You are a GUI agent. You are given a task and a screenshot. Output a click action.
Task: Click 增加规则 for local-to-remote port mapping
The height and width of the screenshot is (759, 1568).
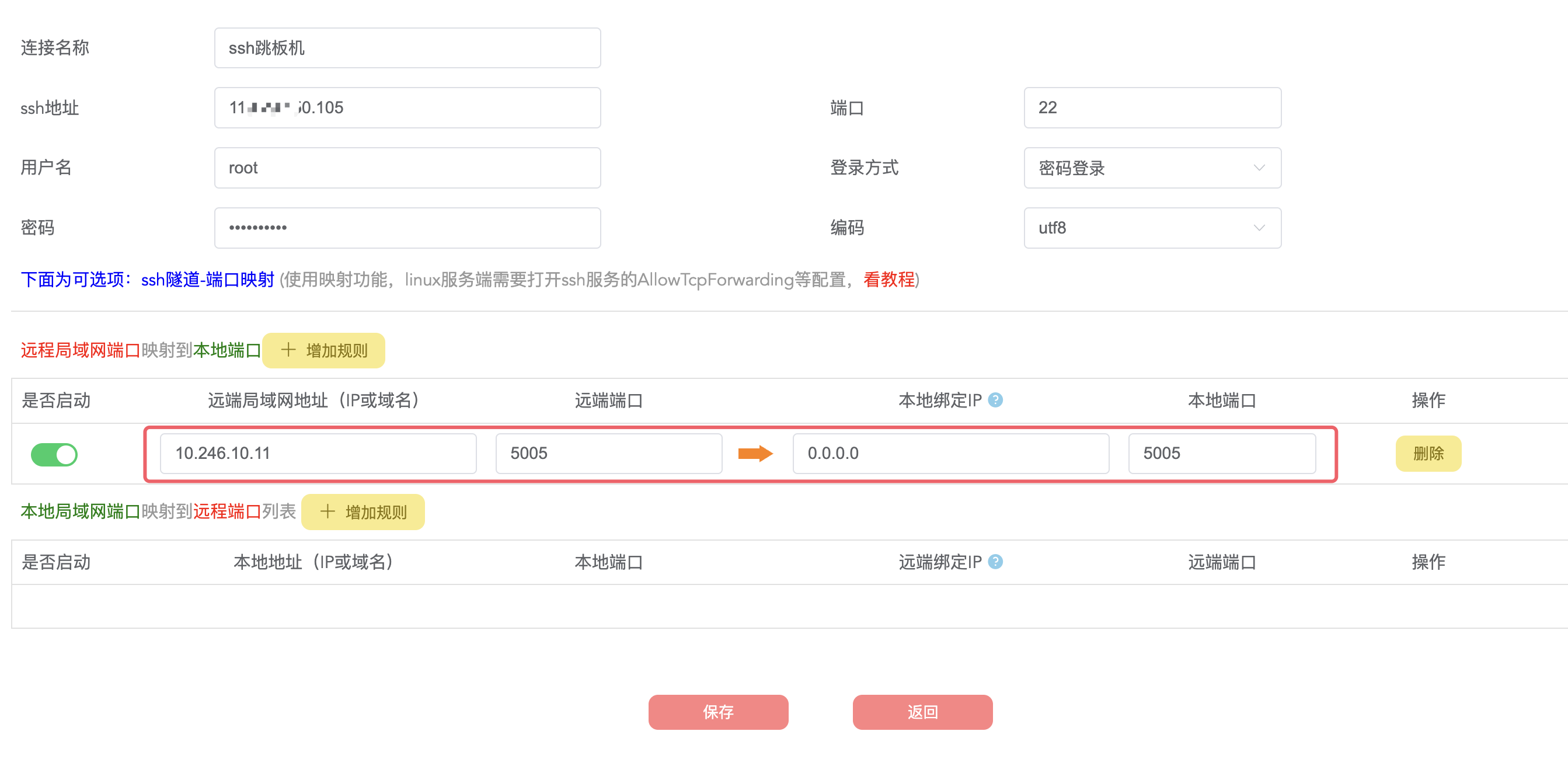pyautogui.click(x=363, y=512)
